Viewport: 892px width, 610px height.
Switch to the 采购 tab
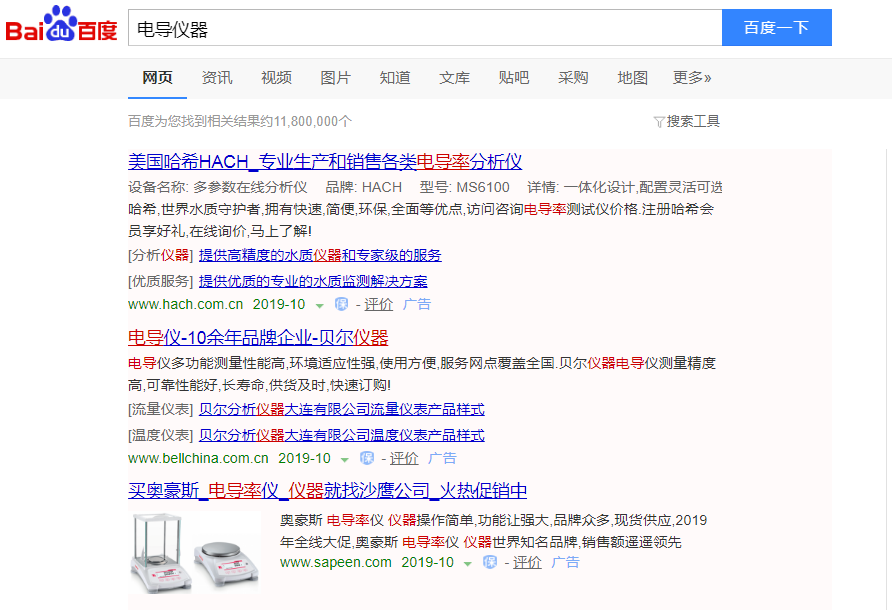coord(573,77)
